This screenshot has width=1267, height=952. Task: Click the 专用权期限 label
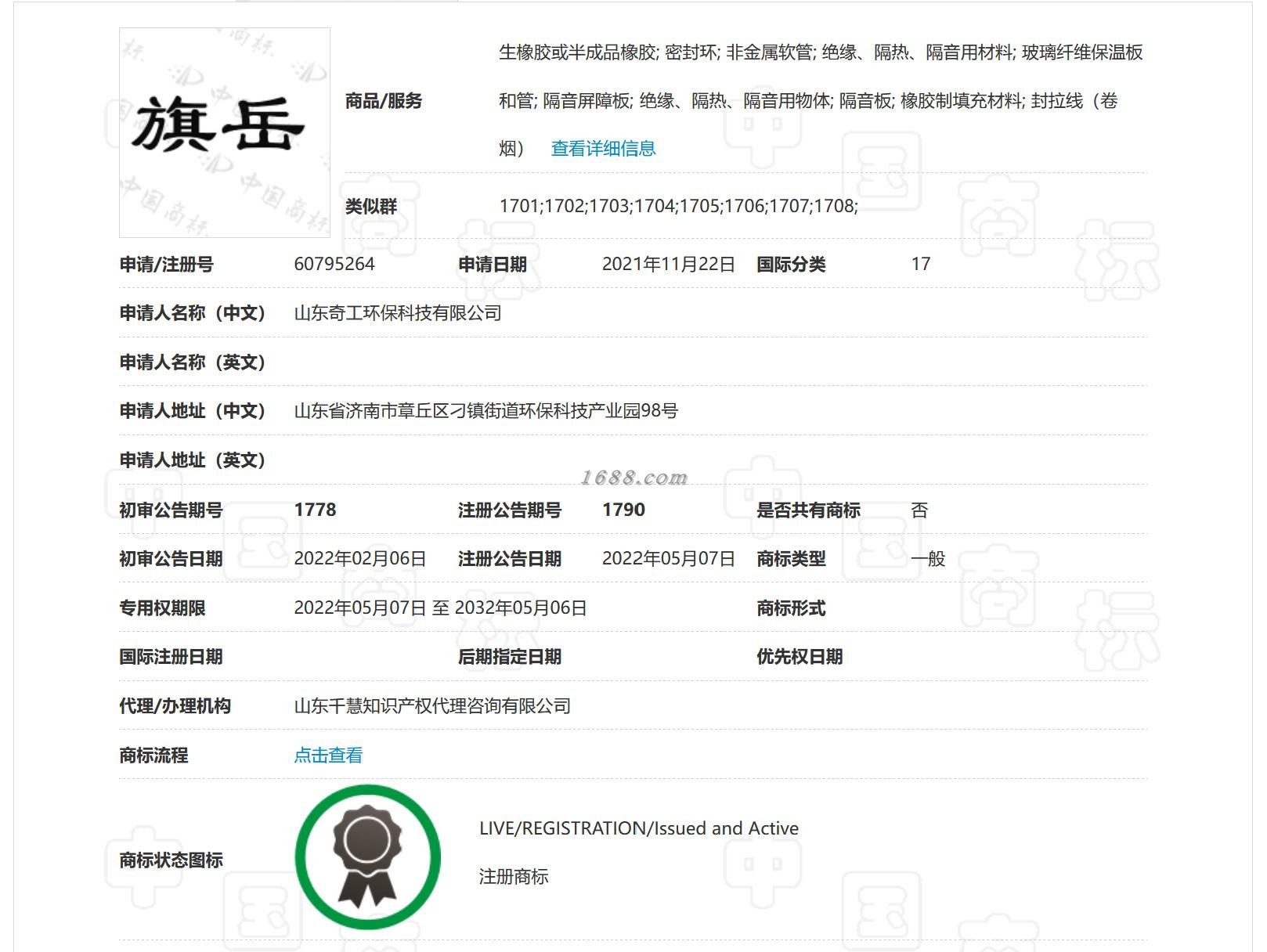[162, 608]
